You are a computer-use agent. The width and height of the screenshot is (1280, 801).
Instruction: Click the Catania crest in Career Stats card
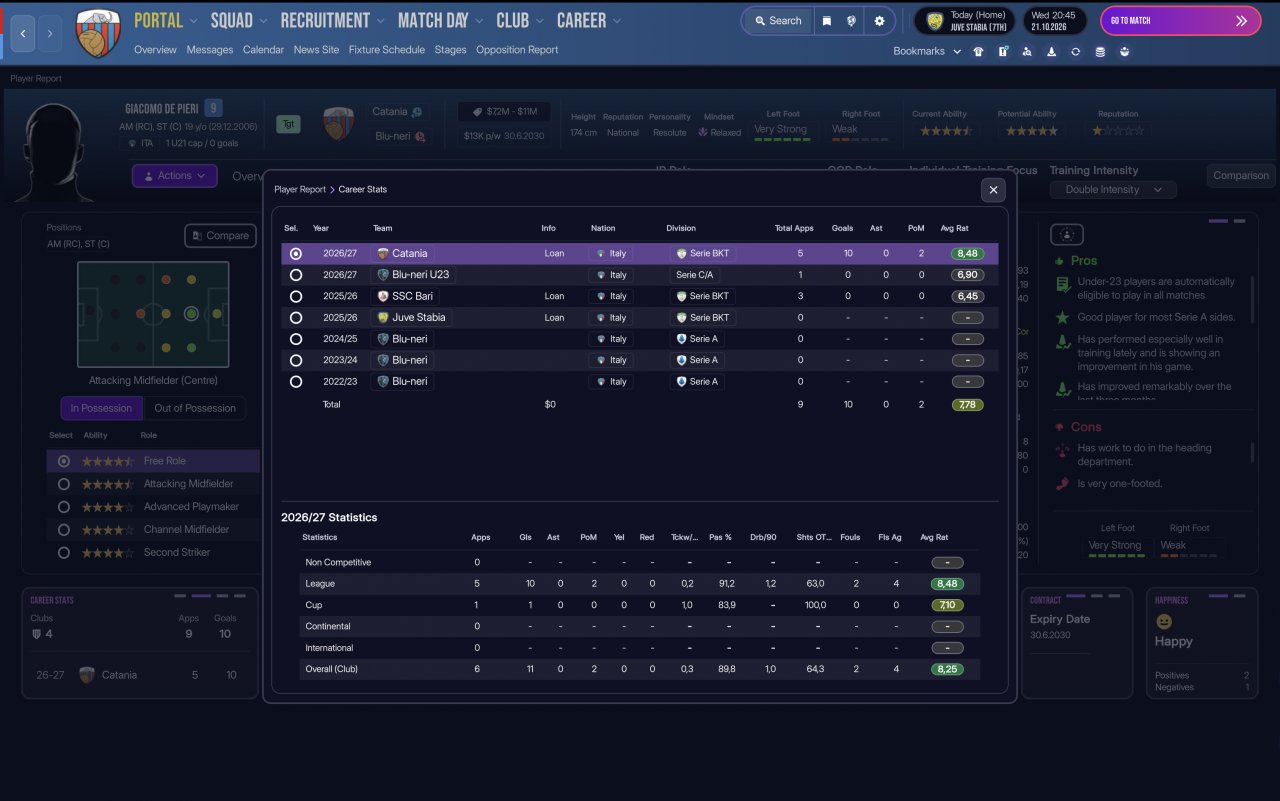point(87,675)
